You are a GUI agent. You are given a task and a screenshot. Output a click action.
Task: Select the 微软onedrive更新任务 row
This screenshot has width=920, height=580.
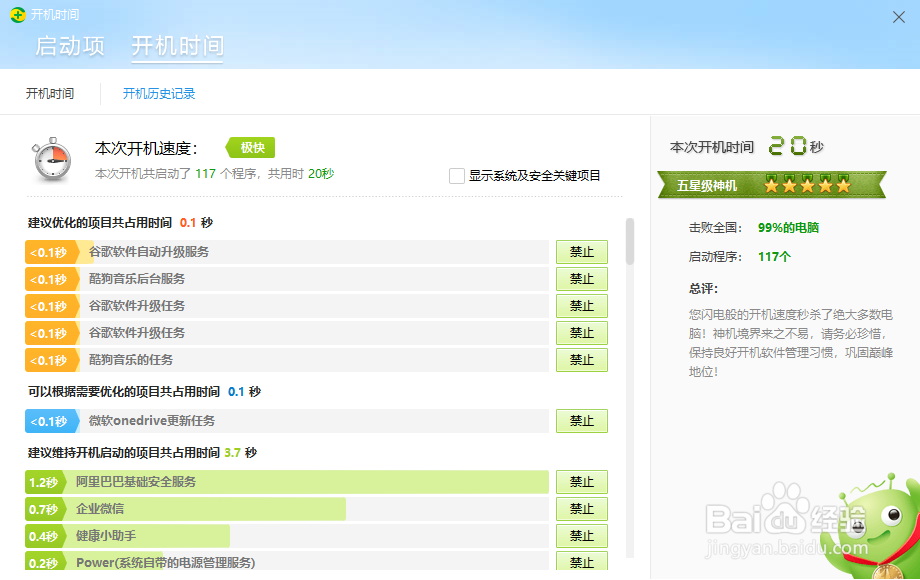287,421
